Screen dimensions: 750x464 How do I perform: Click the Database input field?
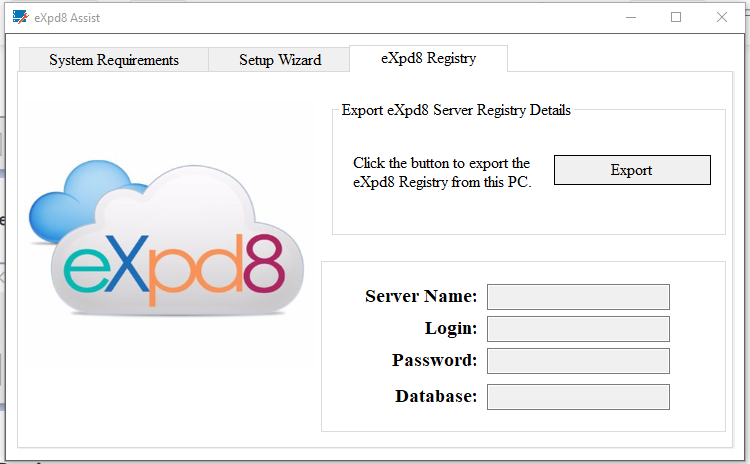point(578,397)
